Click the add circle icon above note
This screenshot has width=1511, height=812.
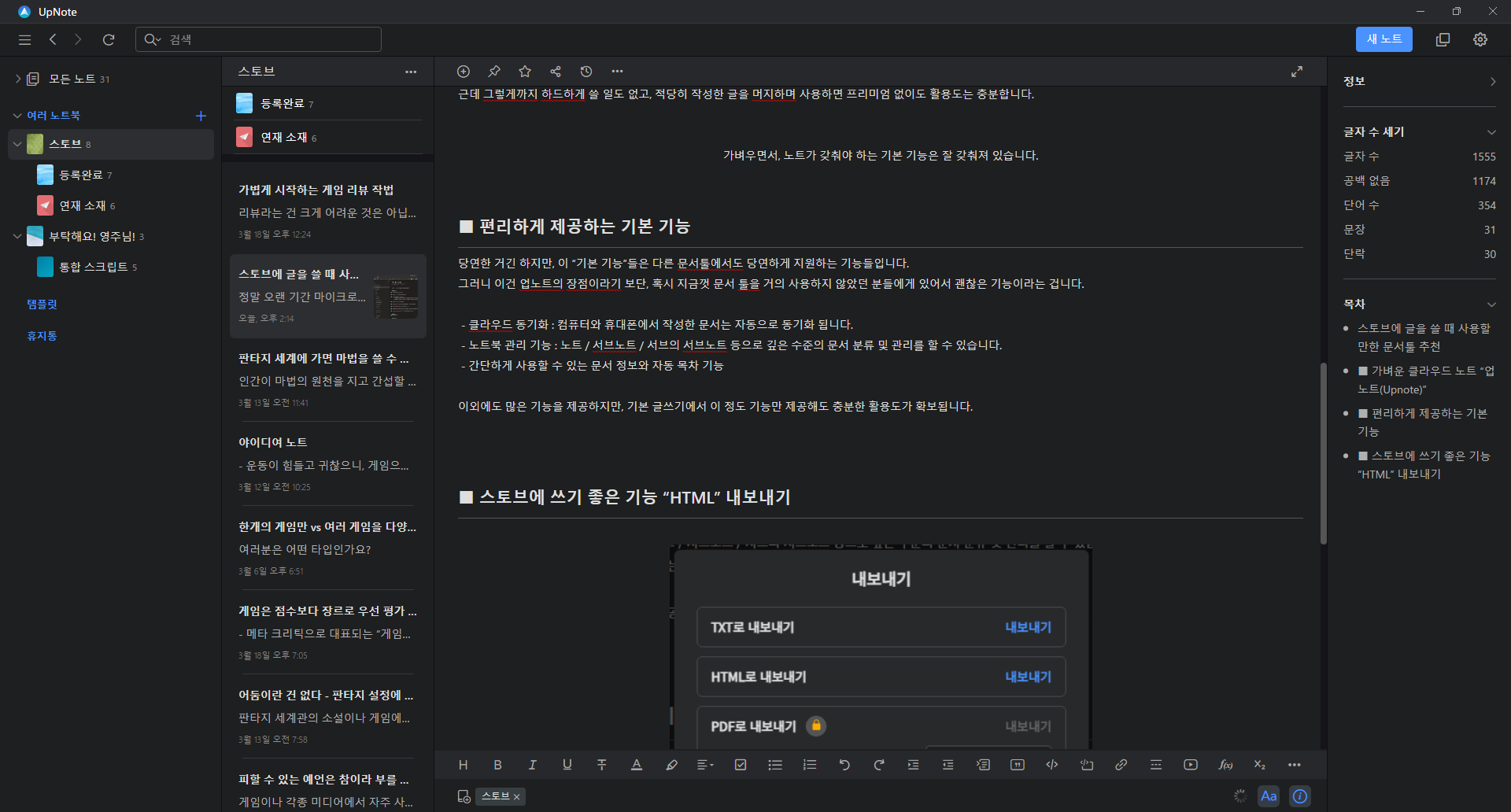coord(464,72)
